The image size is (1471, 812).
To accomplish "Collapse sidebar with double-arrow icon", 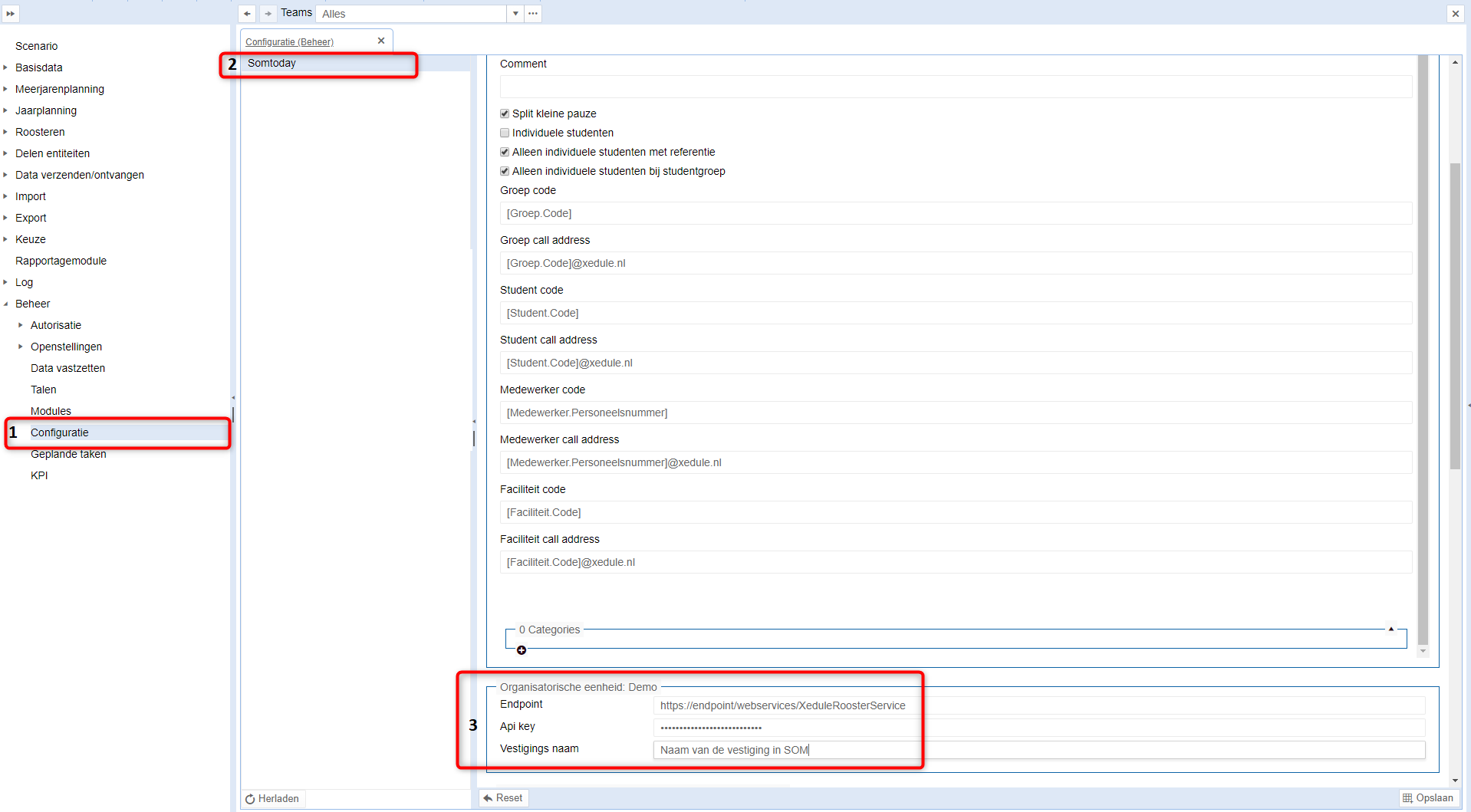I will (x=10, y=13).
